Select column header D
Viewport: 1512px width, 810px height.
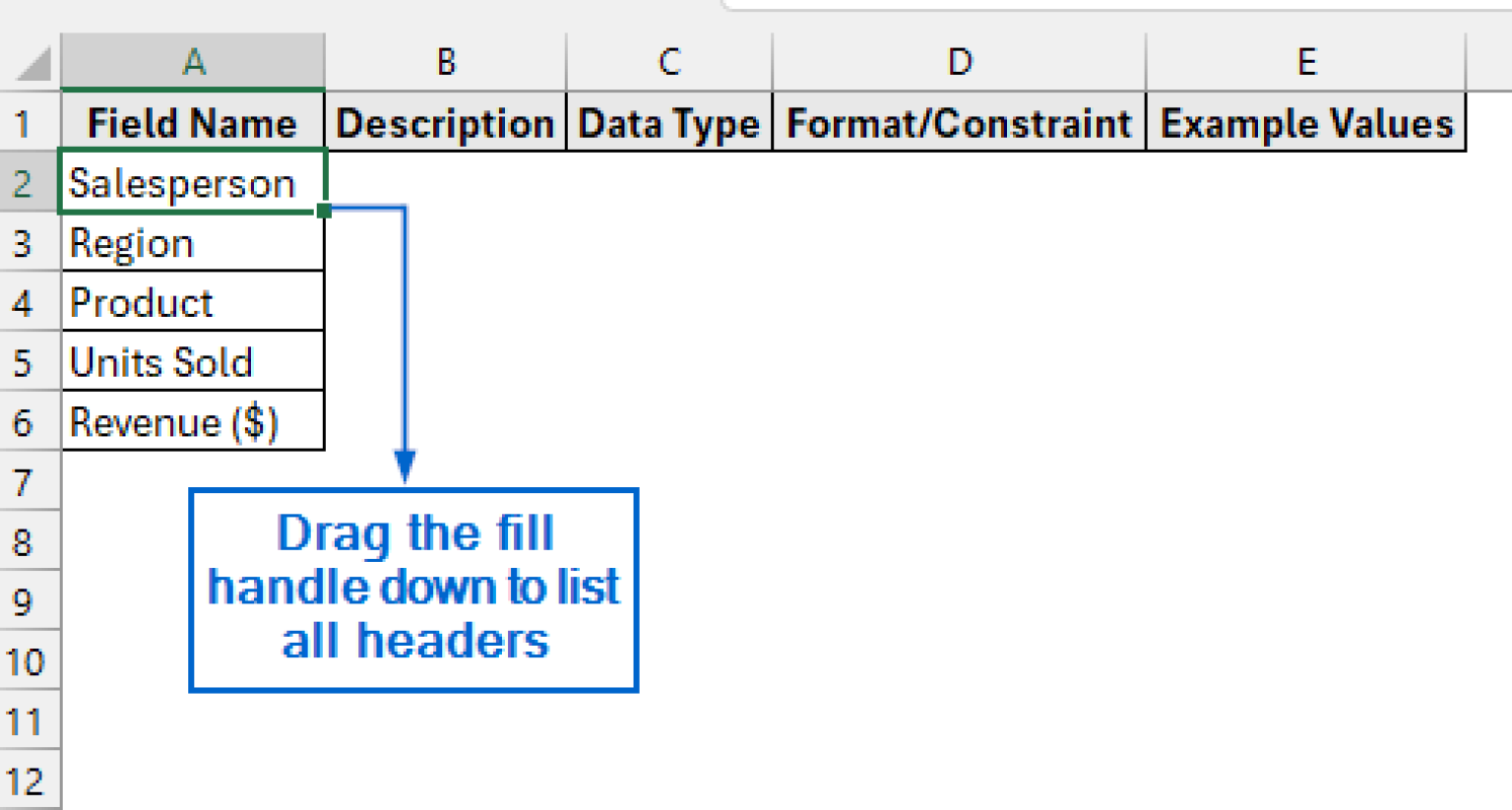pos(959,61)
